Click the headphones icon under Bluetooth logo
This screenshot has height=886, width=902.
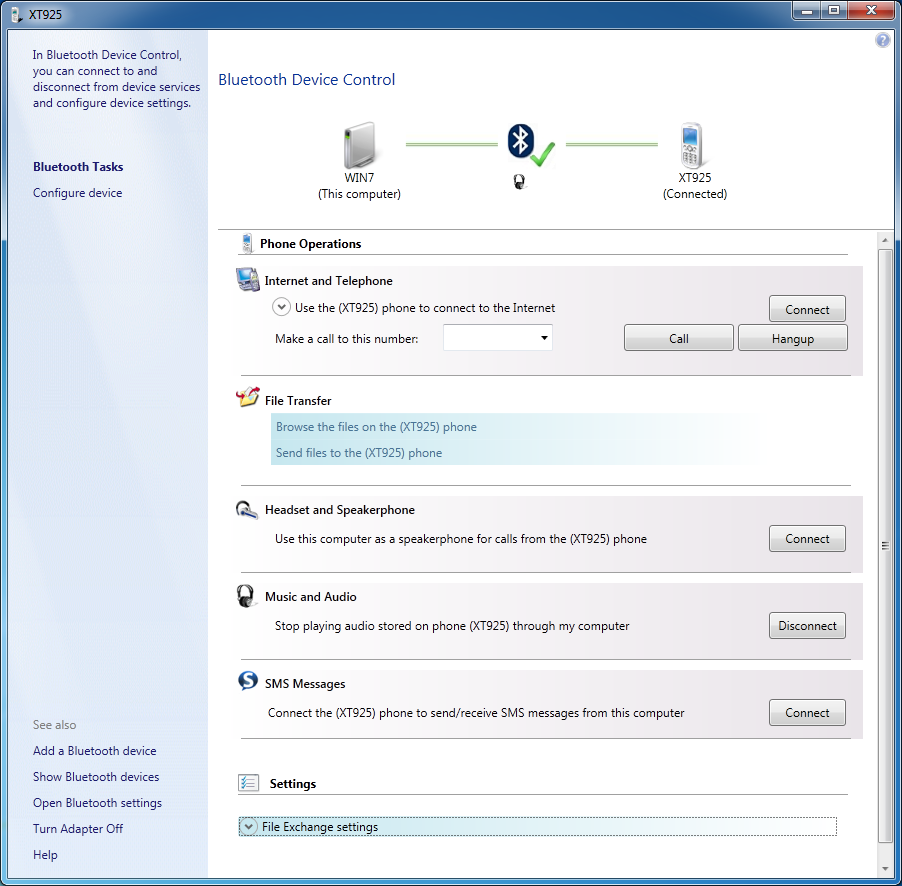coord(519,182)
